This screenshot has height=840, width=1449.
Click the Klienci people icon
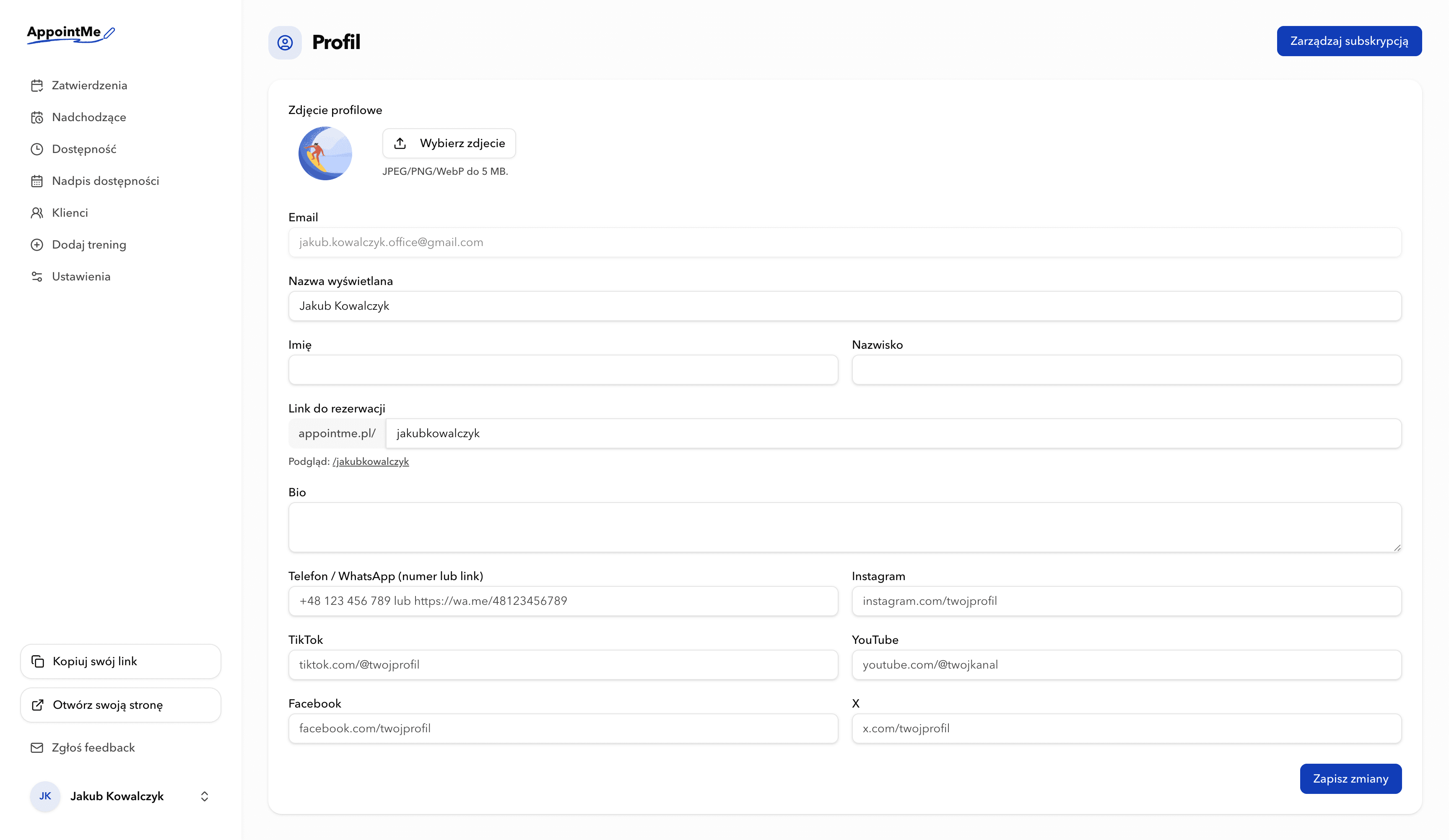pyautogui.click(x=37, y=213)
